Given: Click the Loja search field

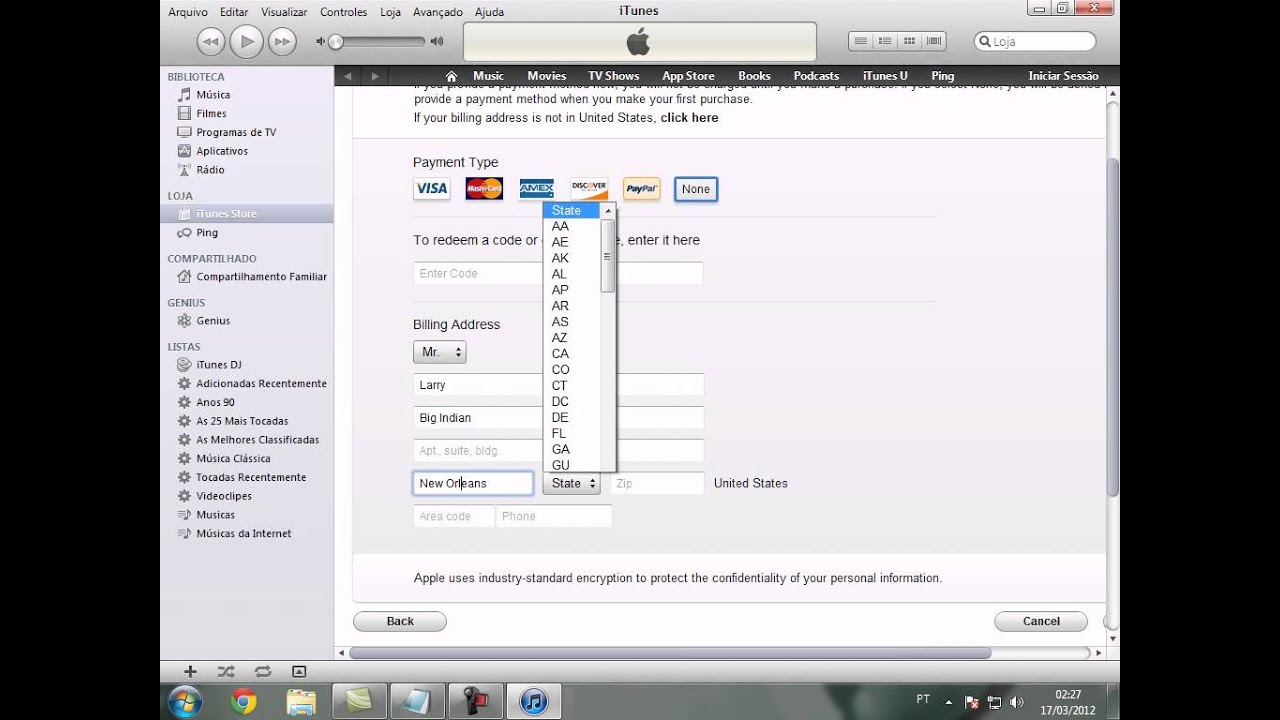Looking at the screenshot, I should pyautogui.click(x=1035, y=42).
